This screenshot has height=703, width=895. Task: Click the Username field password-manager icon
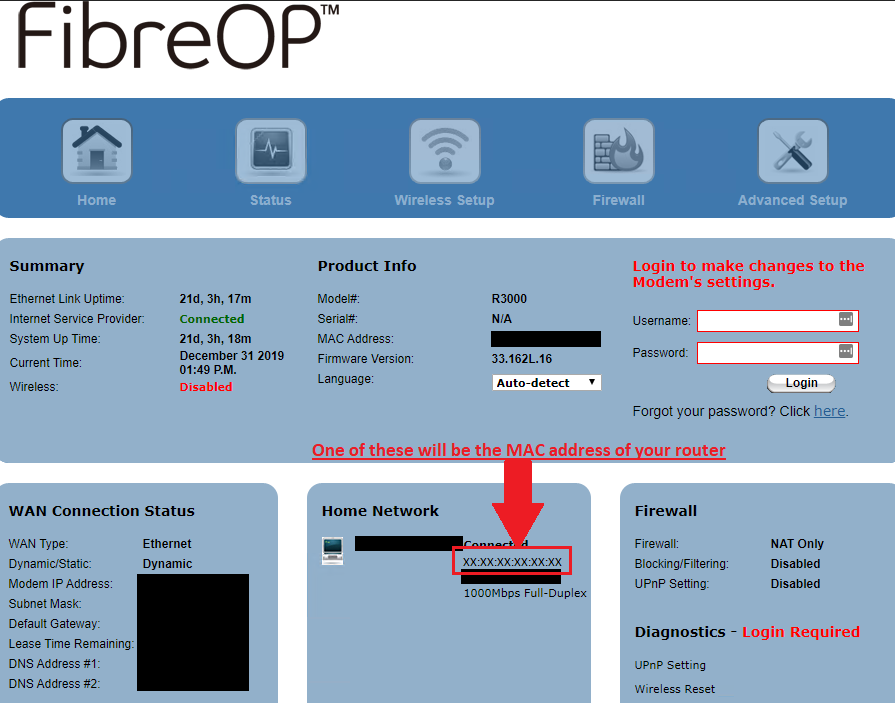[845, 320]
